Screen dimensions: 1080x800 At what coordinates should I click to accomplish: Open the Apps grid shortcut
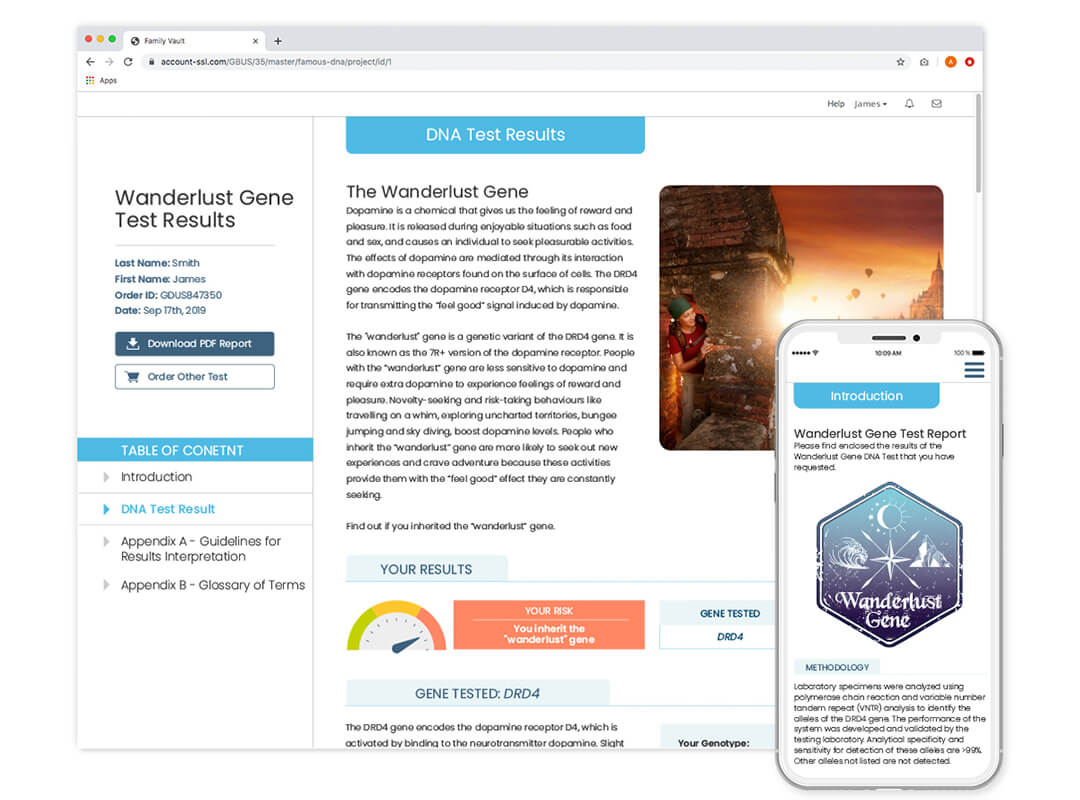[101, 81]
